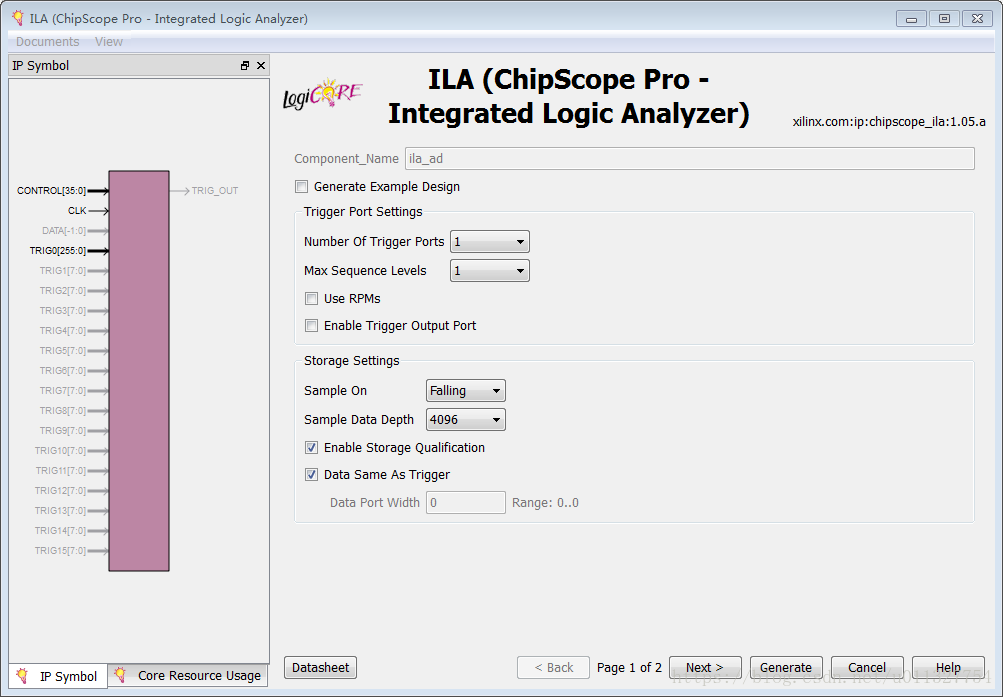1003x697 pixels.
Task: Open the View menu
Action: [x=109, y=42]
